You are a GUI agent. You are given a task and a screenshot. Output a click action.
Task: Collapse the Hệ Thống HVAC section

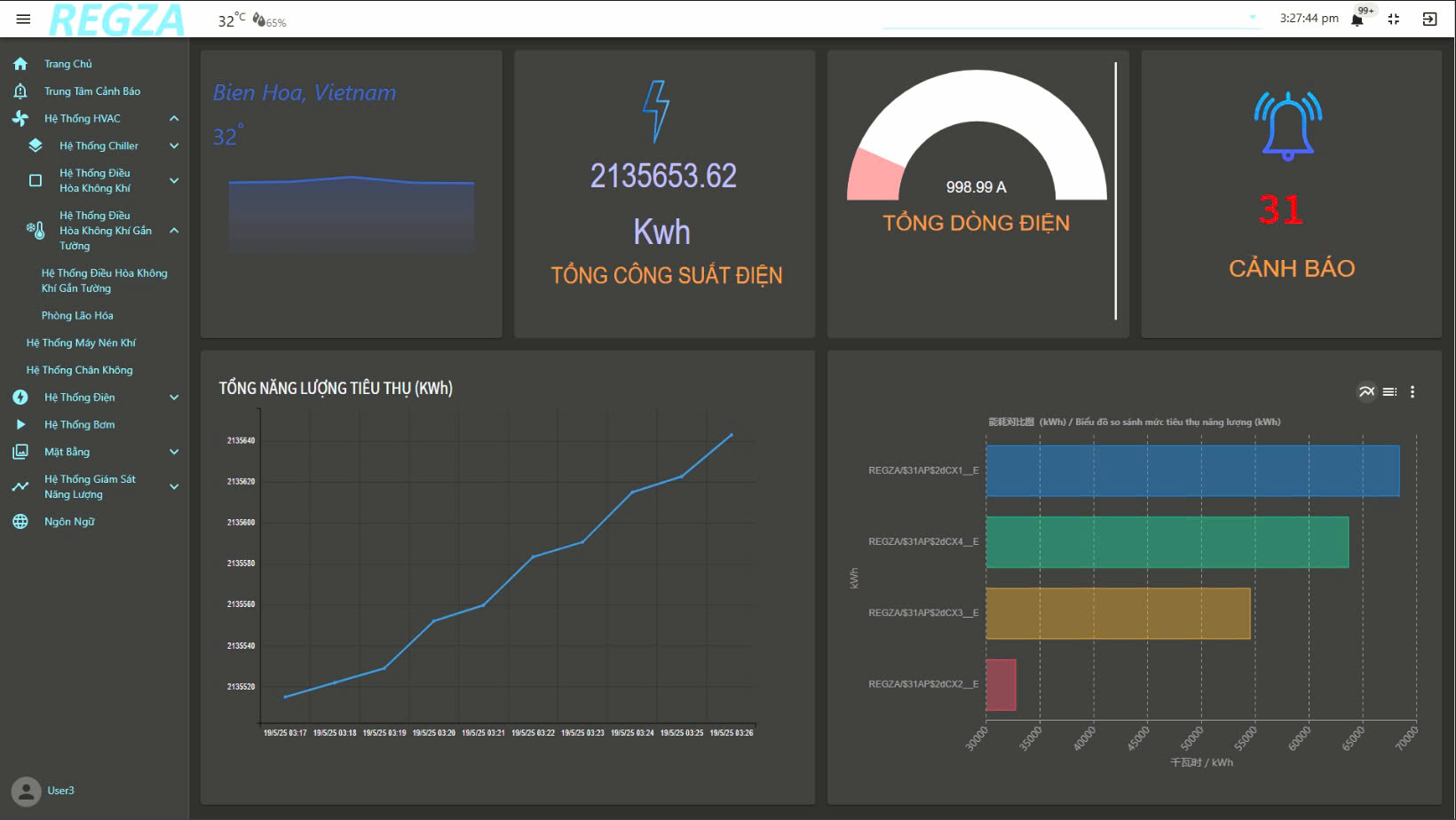click(x=174, y=118)
